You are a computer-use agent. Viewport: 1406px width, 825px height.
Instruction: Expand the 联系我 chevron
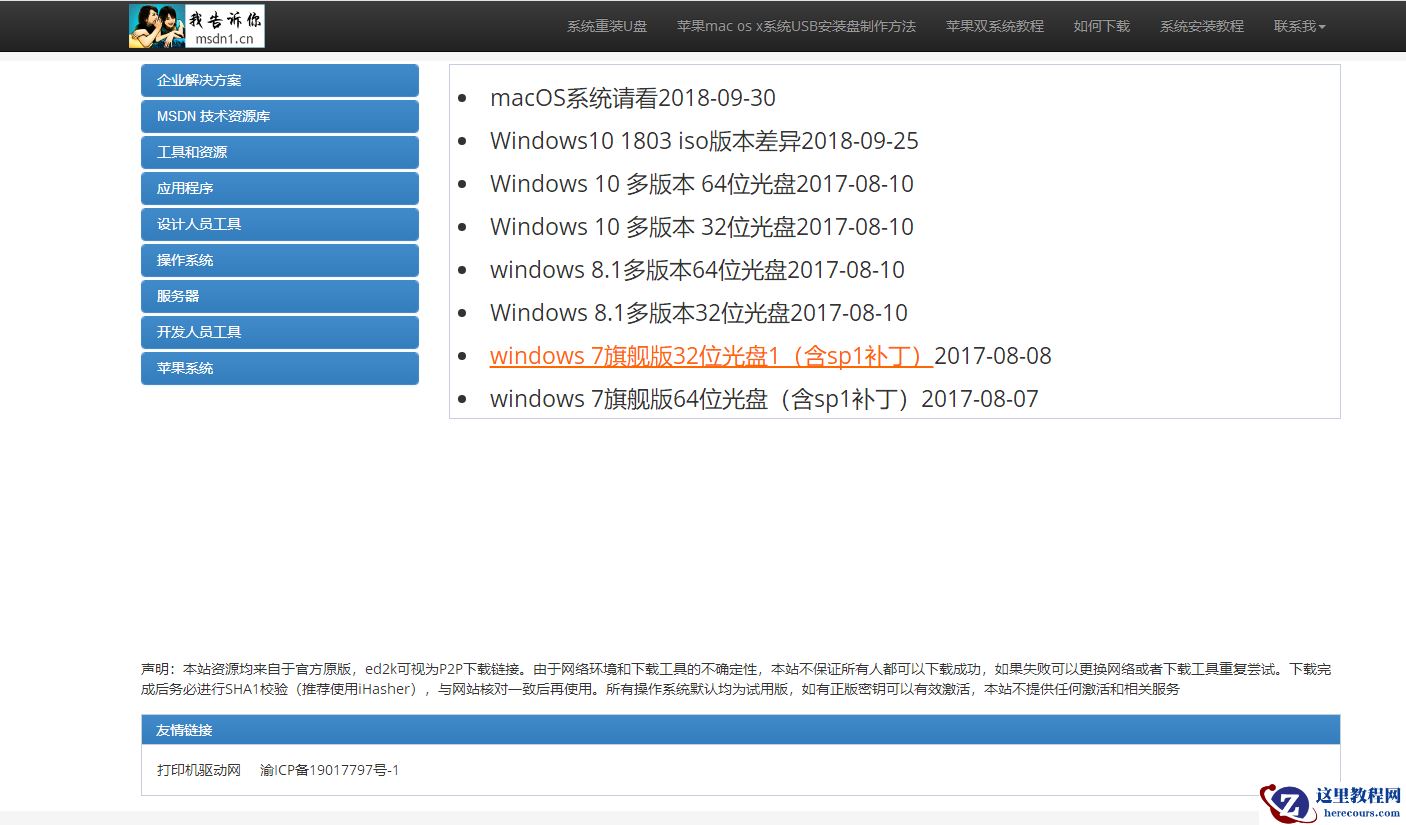point(1321,27)
